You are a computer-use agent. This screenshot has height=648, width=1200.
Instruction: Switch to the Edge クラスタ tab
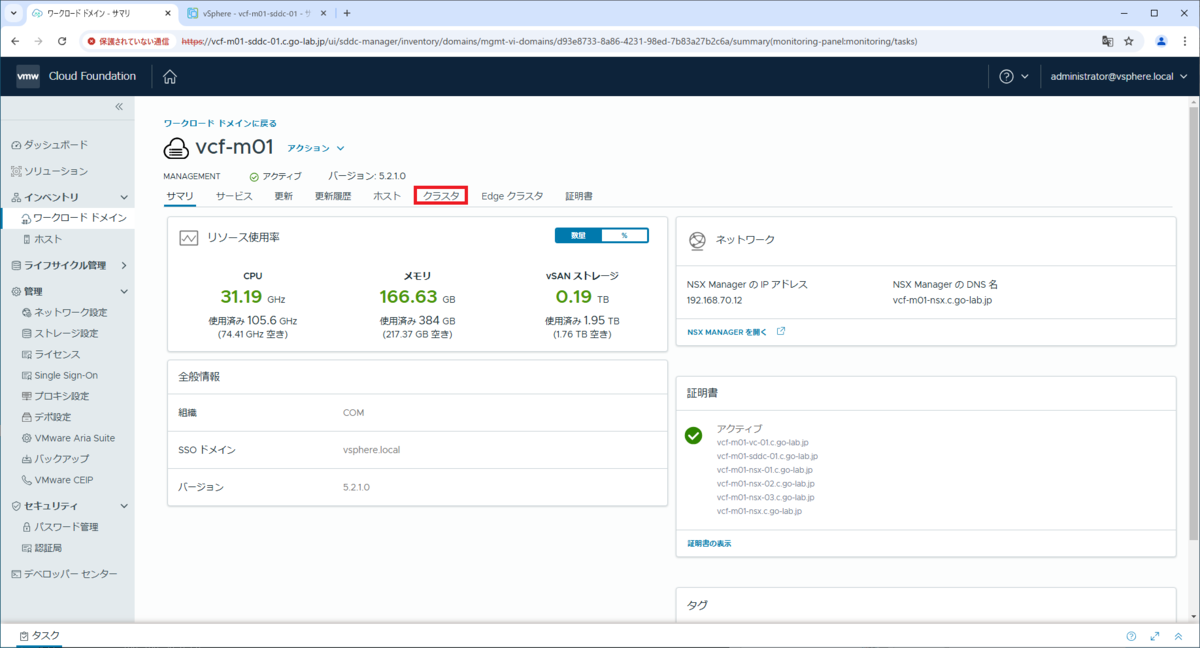pyautogui.click(x=512, y=196)
